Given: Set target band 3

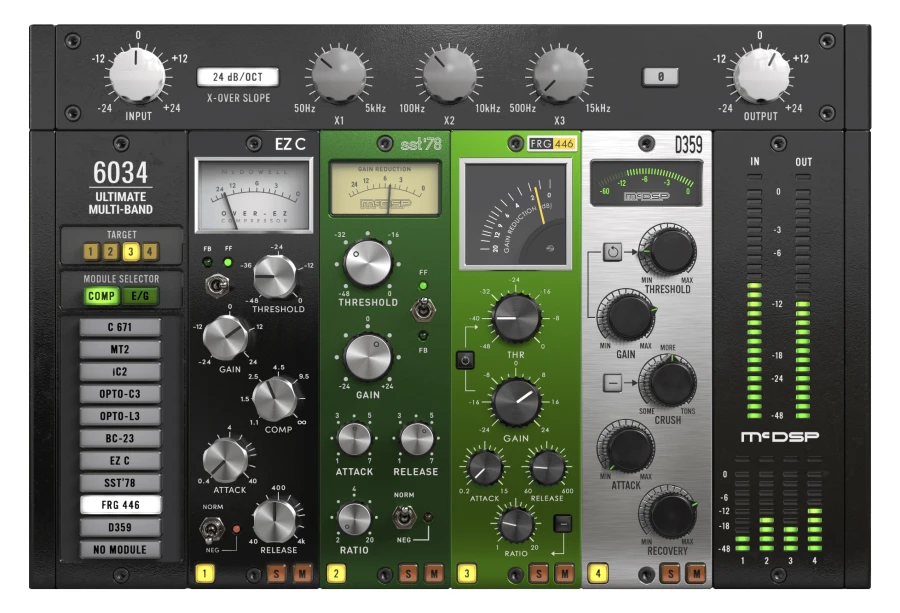Looking at the screenshot, I should [x=130, y=251].
